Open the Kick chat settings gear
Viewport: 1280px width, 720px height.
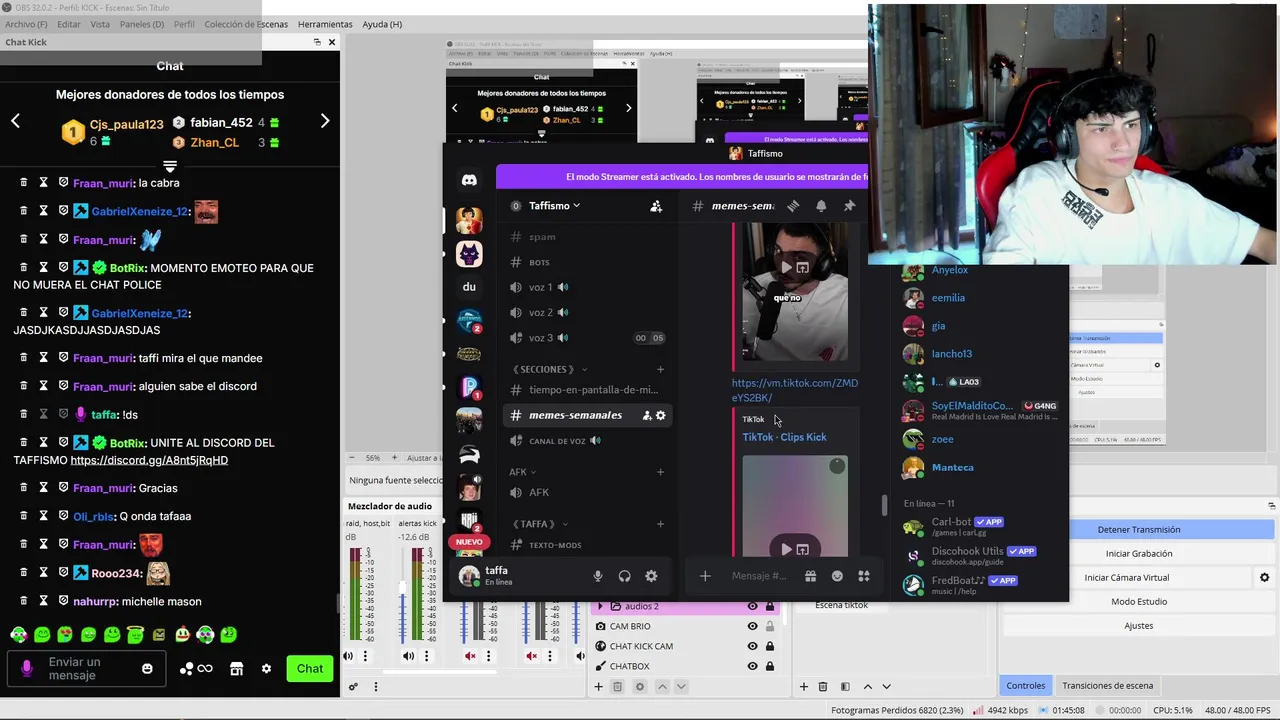click(266, 669)
